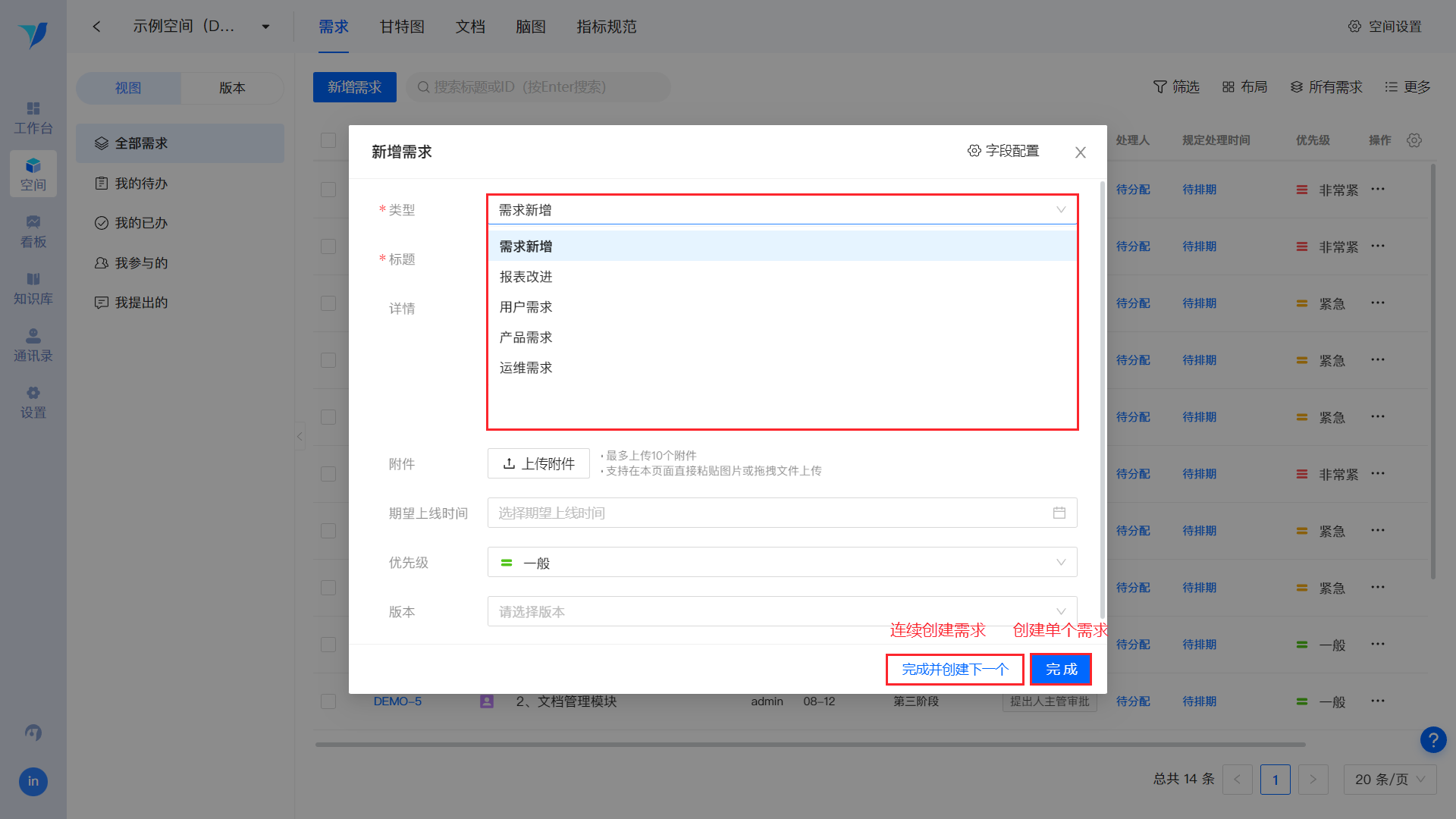Open the 筛选 filter icon
The width and height of the screenshot is (1456, 819).
tap(1175, 87)
